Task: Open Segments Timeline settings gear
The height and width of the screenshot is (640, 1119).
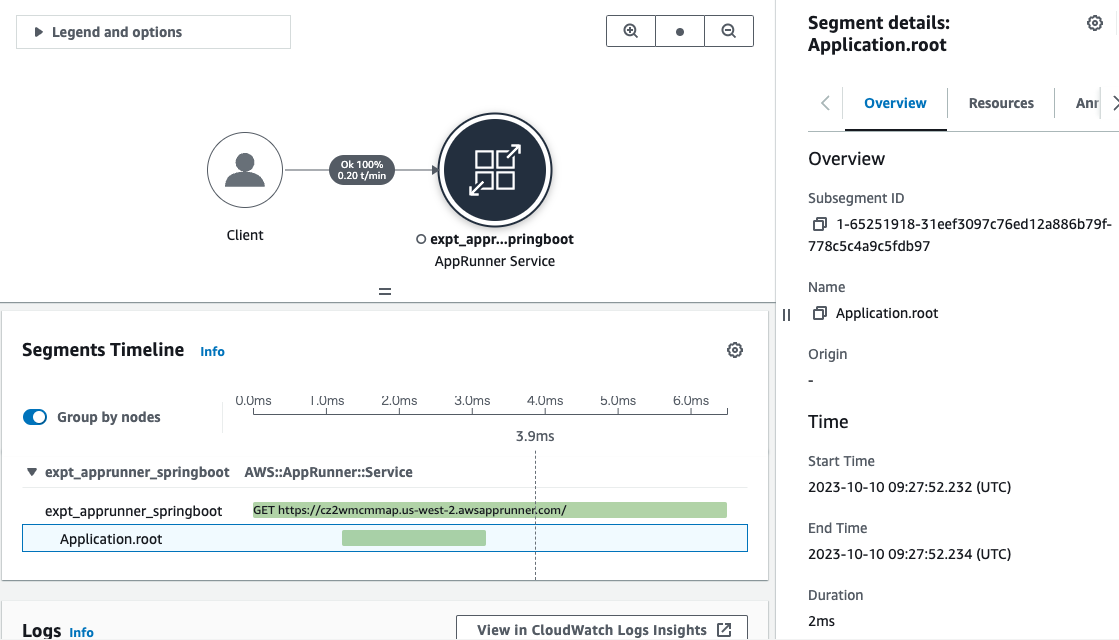Action: (734, 350)
